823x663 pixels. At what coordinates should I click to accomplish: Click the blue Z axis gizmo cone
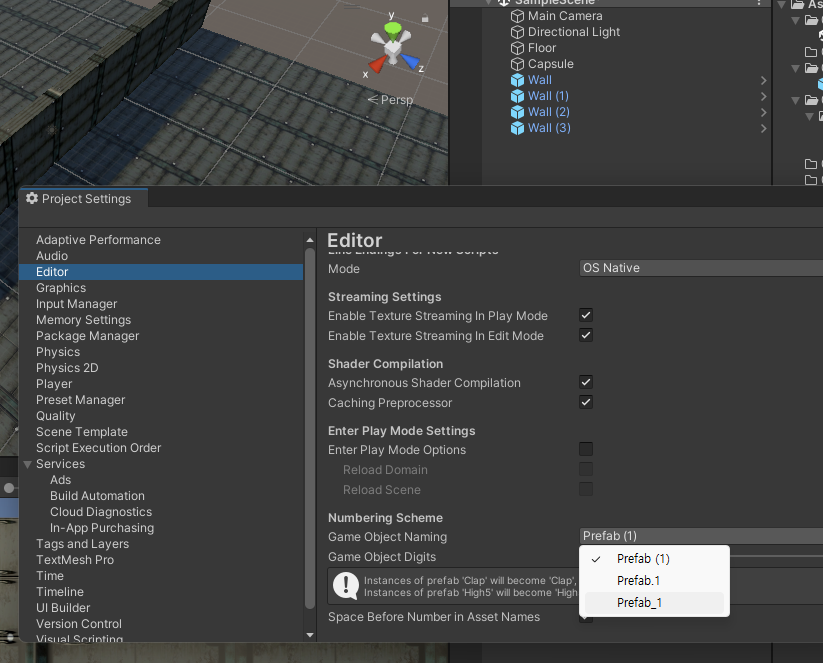tap(410, 61)
